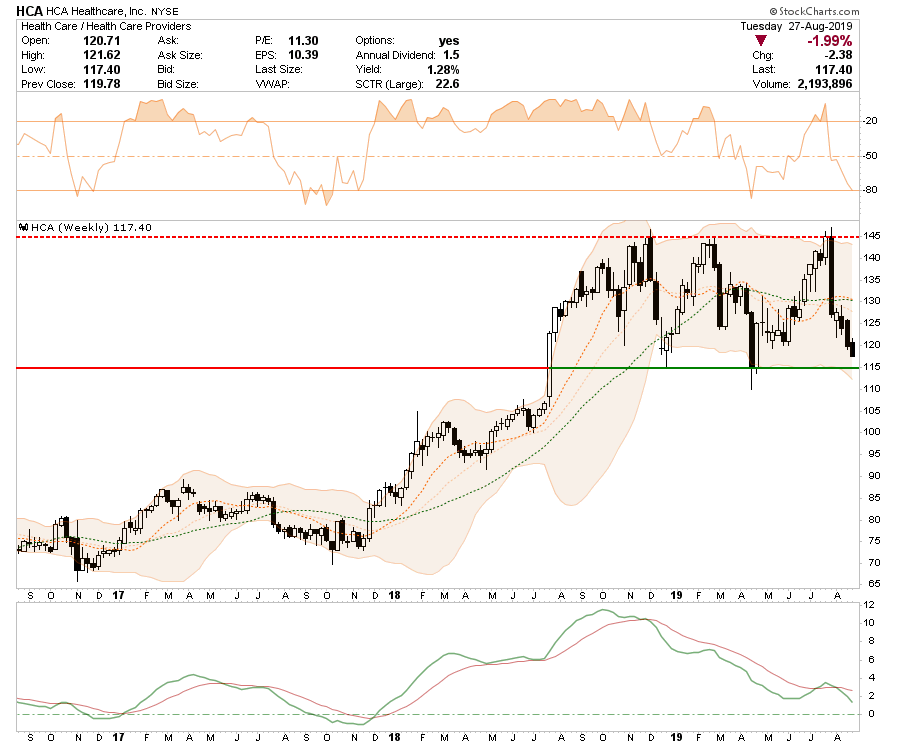Image resolution: width=900 pixels, height=746 pixels.
Task: Click the VWAP: label
Action: (x=272, y=84)
